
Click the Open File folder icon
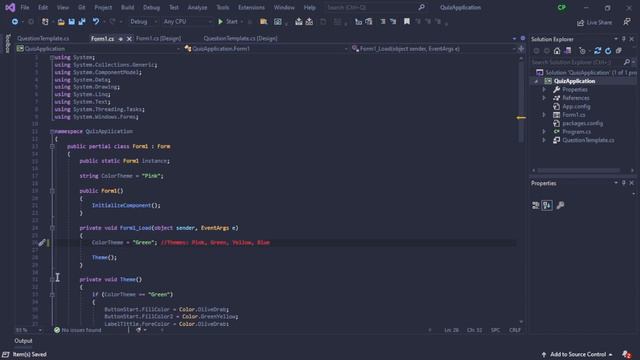pos(61,22)
